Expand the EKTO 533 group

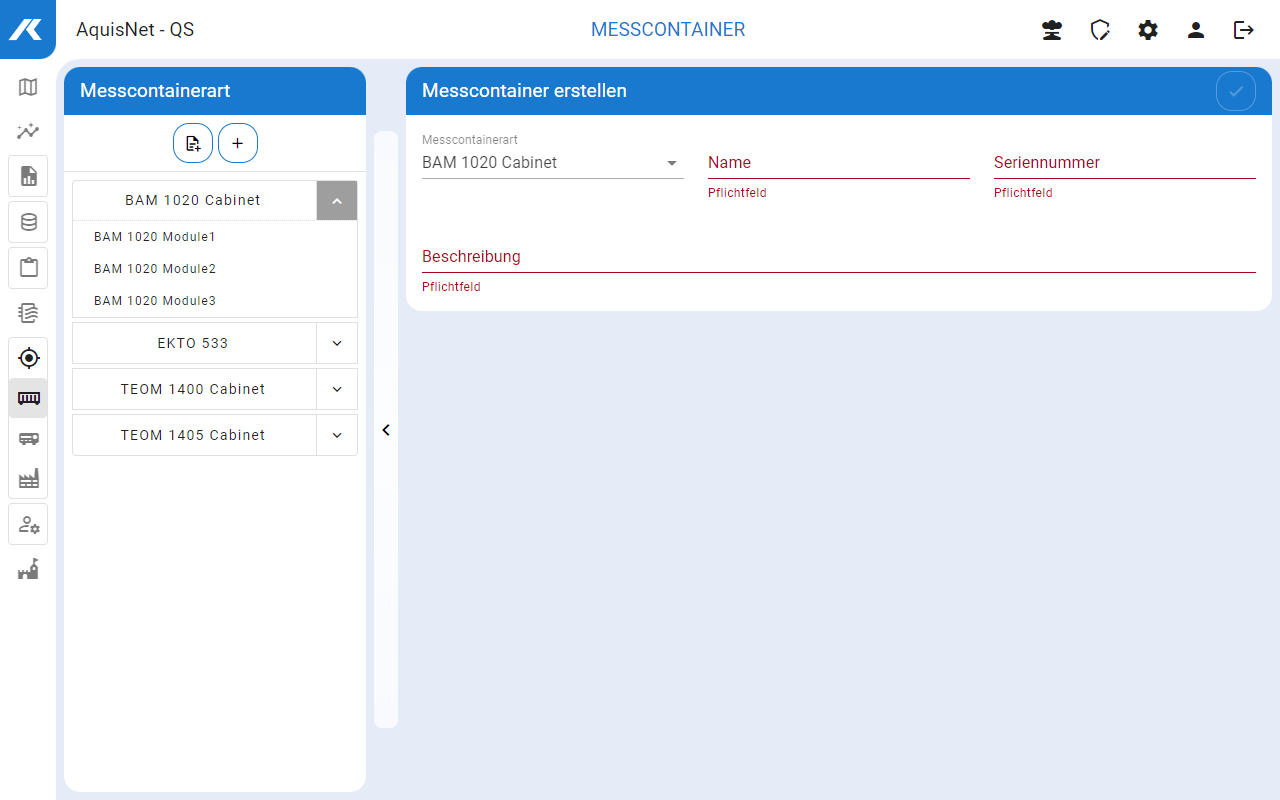(337, 343)
